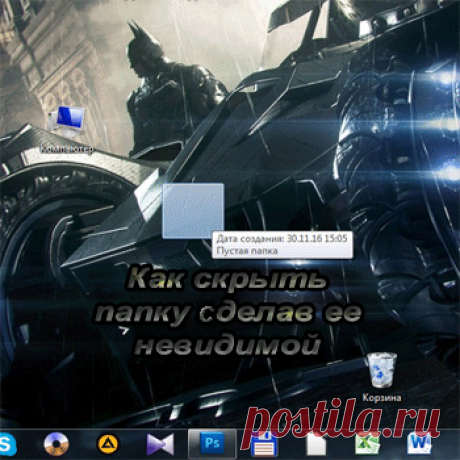The image size is (460, 460).
Task: Open Word from the taskbar
Action: coord(419,444)
